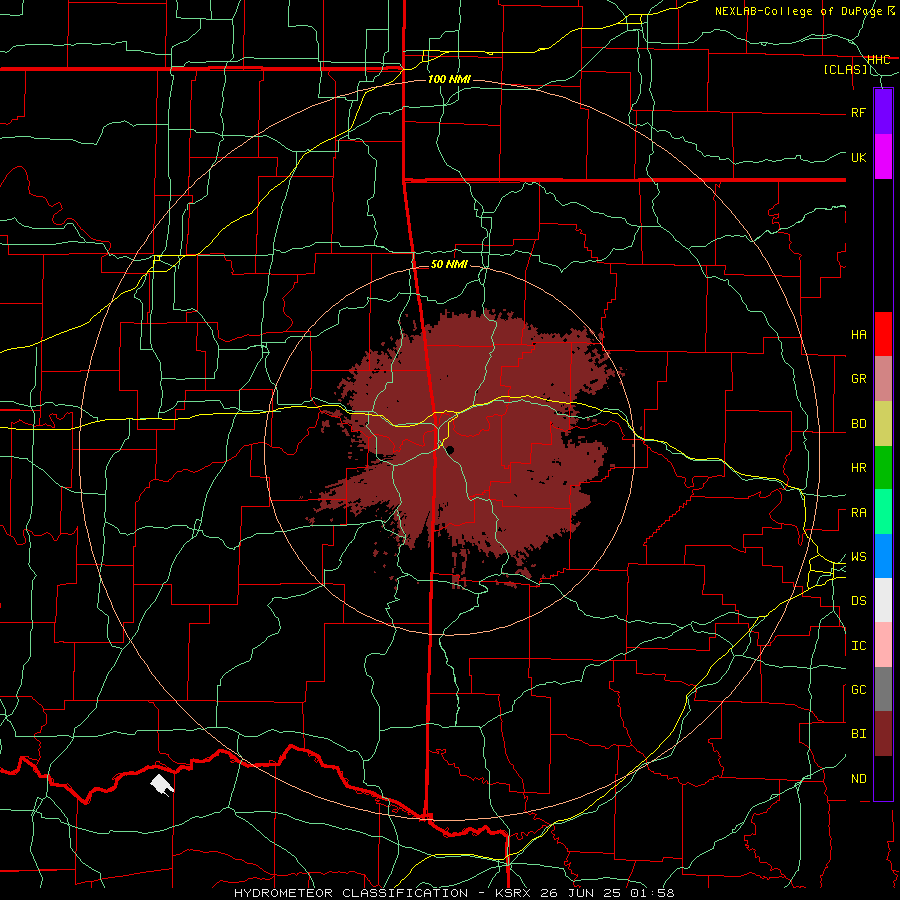Click the DS white legend swatch

tap(883, 600)
